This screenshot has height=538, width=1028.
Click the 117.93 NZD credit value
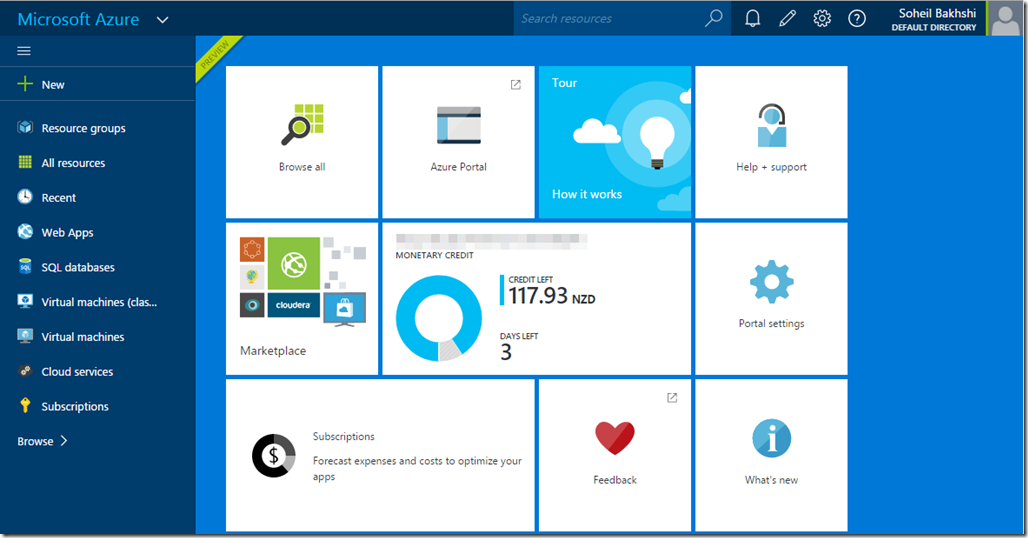pyautogui.click(x=552, y=296)
